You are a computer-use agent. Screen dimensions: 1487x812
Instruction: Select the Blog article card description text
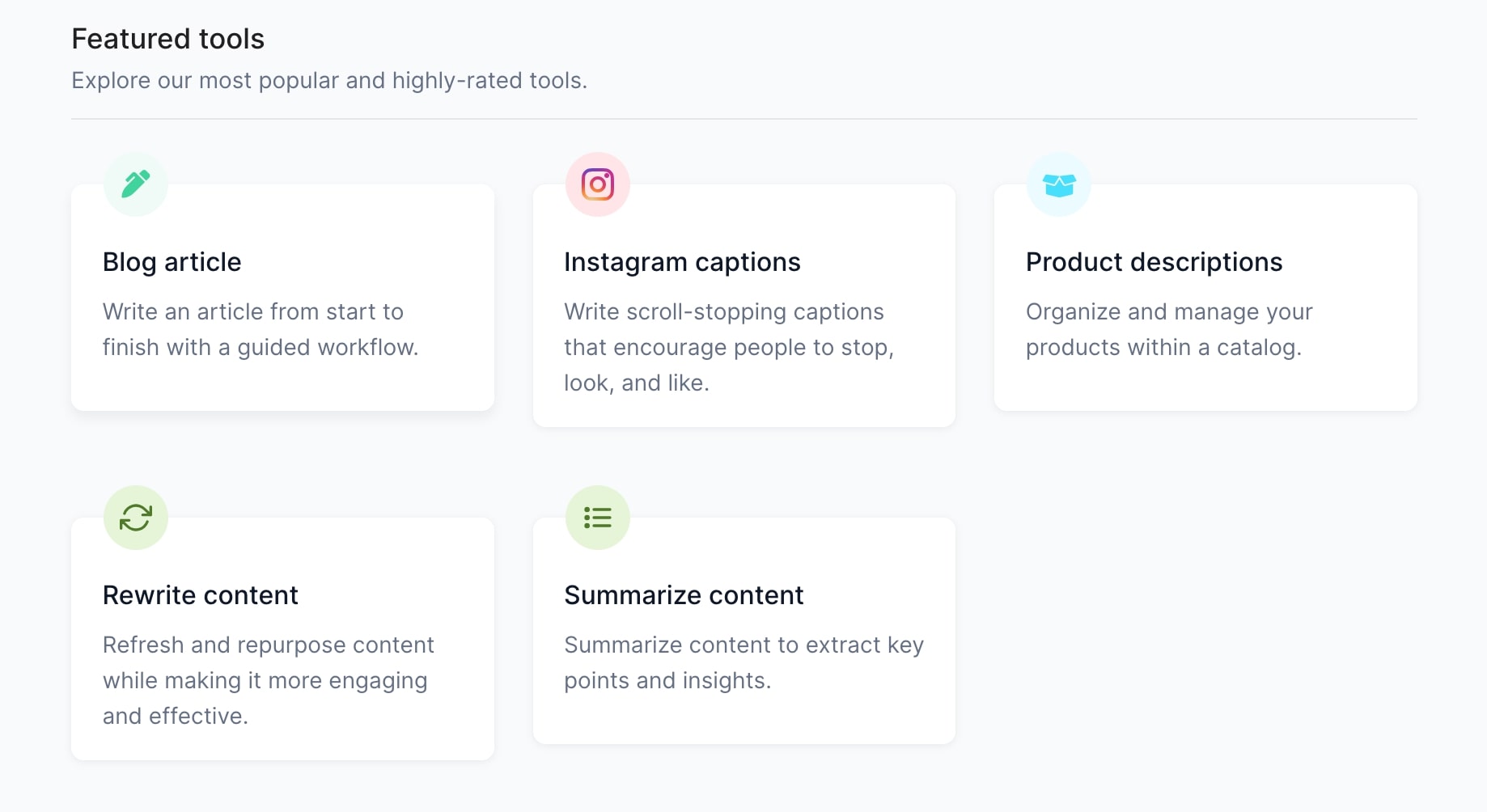tap(261, 329)
